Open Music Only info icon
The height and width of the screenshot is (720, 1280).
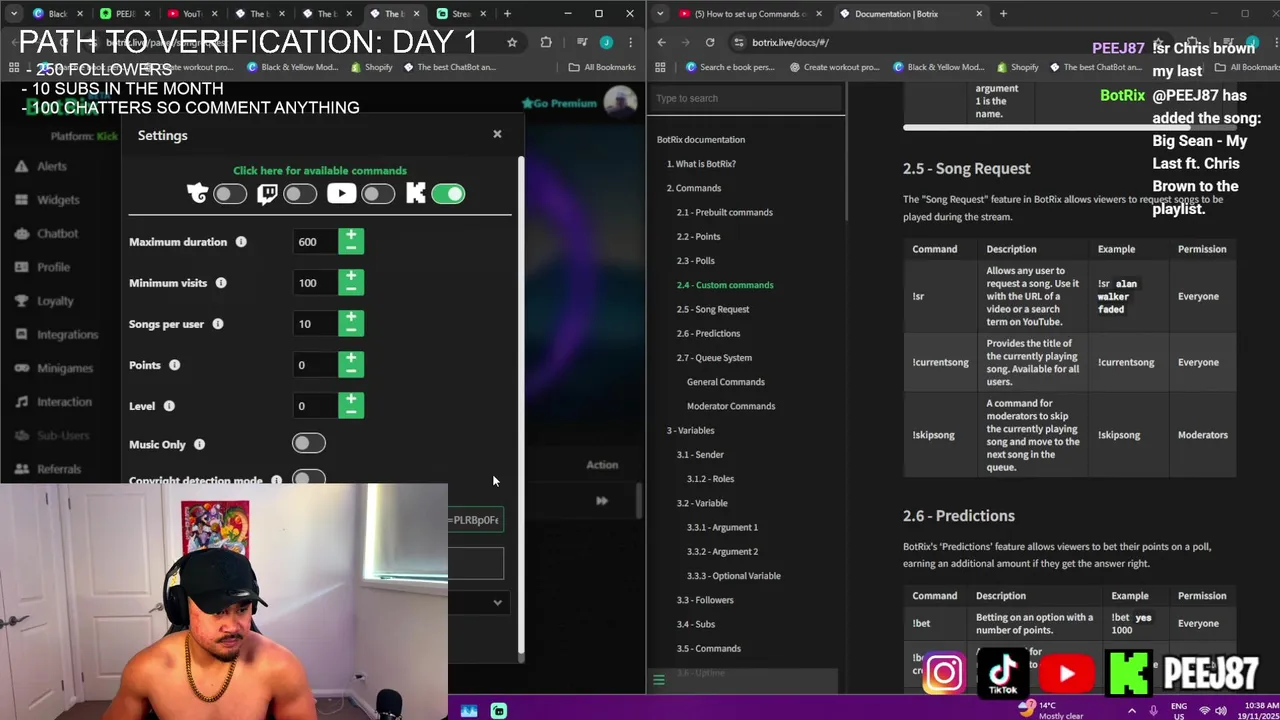point(199,444)
